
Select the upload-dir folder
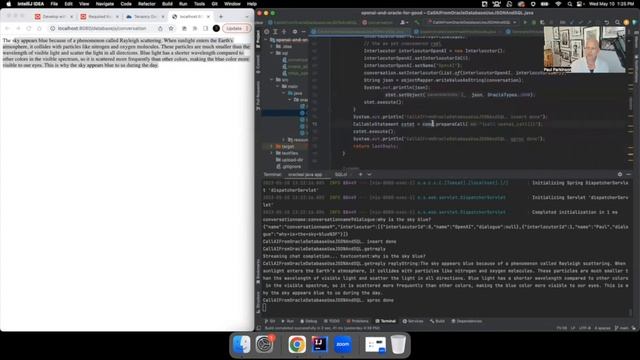289,160
